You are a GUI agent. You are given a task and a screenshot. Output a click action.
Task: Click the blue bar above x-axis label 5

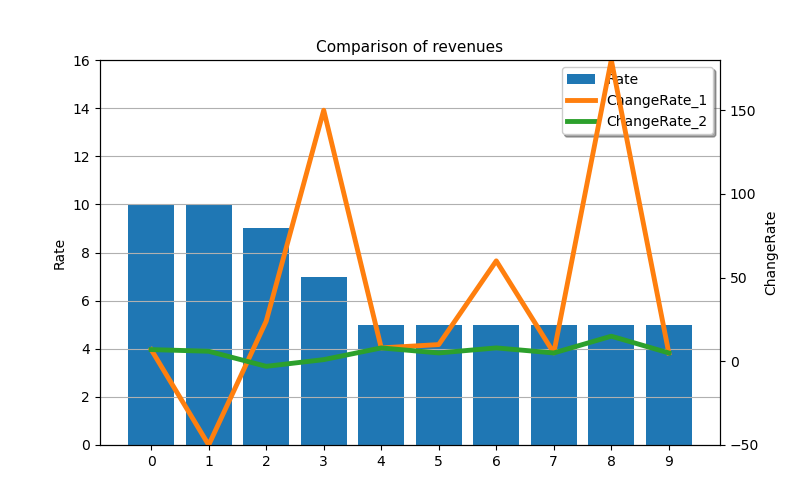439,385
